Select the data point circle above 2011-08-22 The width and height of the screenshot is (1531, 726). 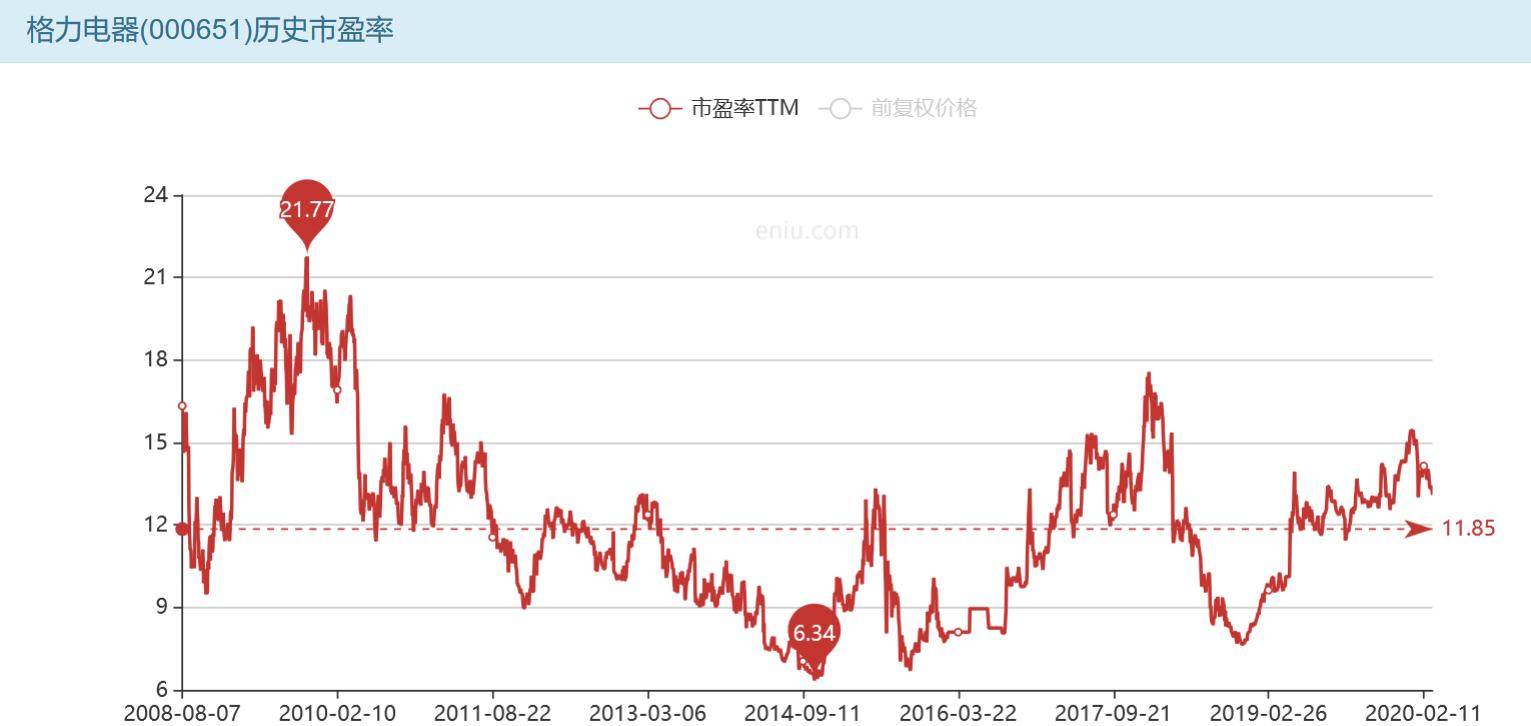(x=492, y=537)
